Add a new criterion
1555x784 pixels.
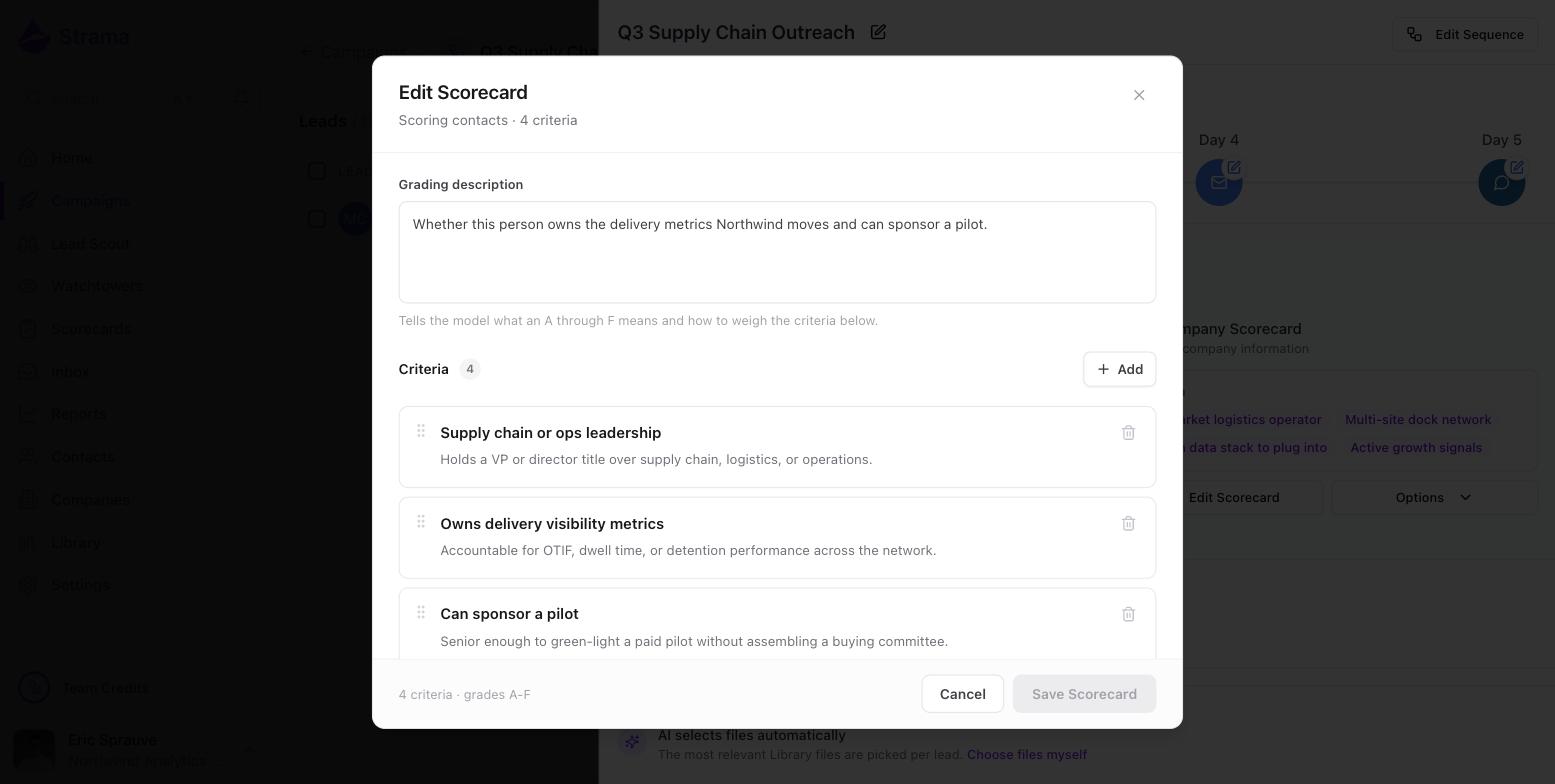(x=1120, y=369)
